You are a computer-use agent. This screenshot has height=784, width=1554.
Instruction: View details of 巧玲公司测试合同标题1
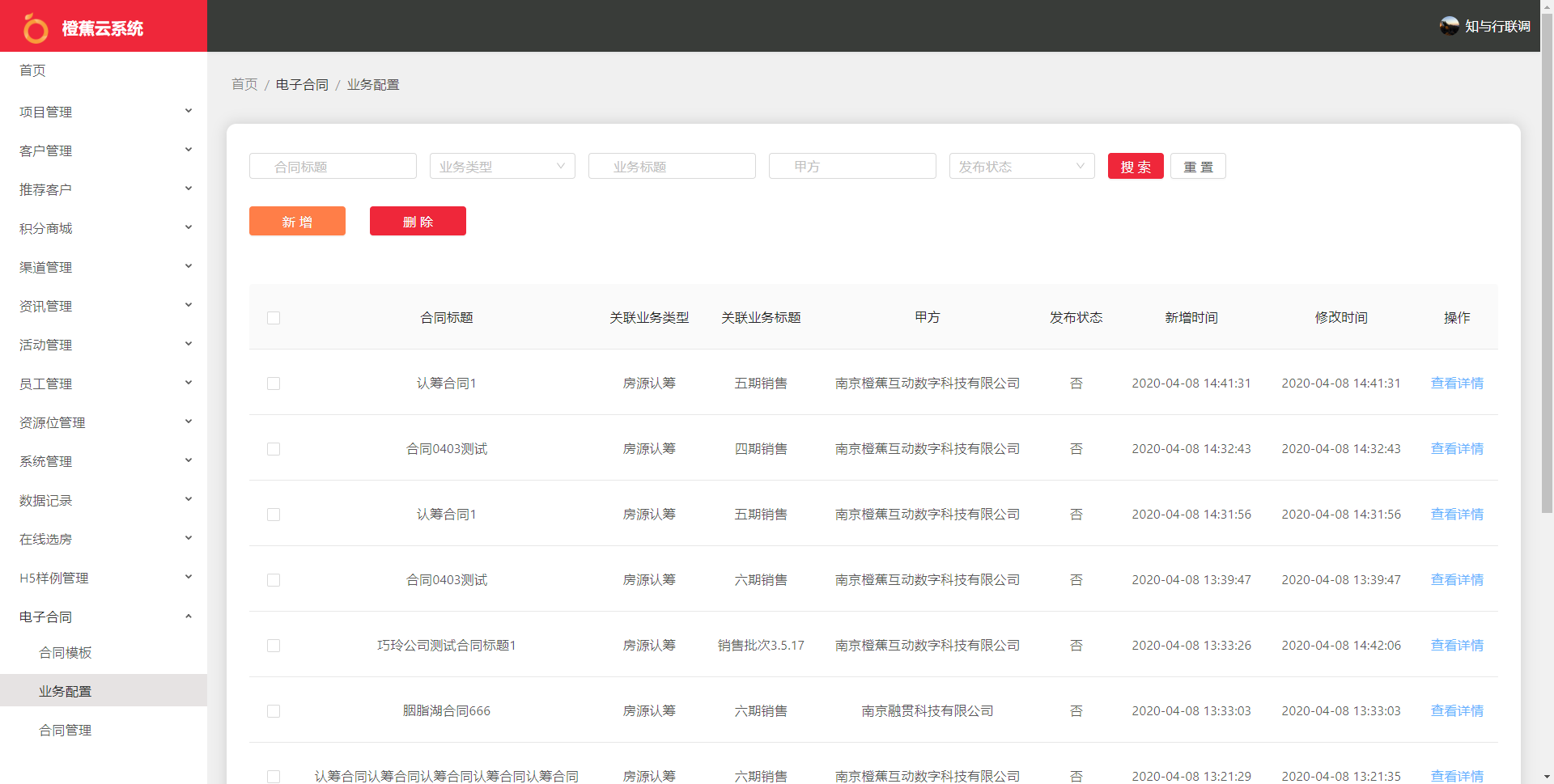point(1457,646)
